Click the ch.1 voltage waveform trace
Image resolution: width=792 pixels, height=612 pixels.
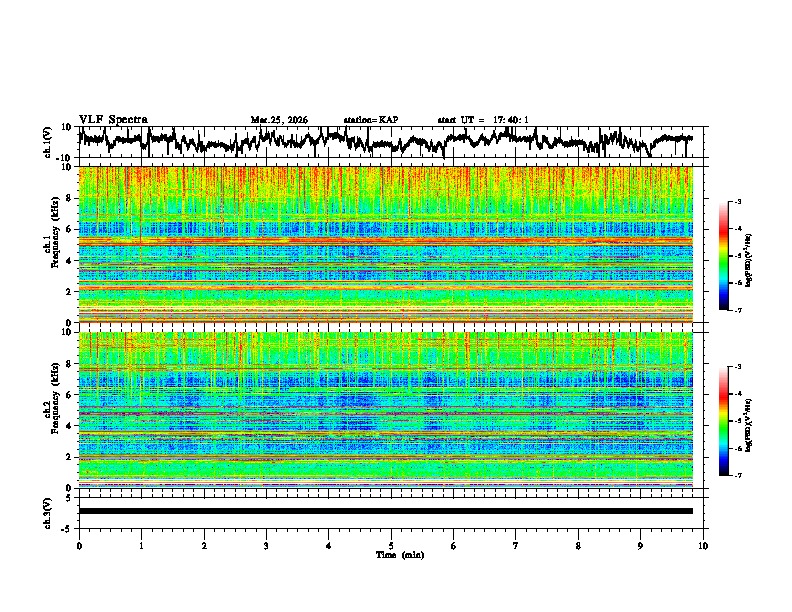click(x=385, y=141)
